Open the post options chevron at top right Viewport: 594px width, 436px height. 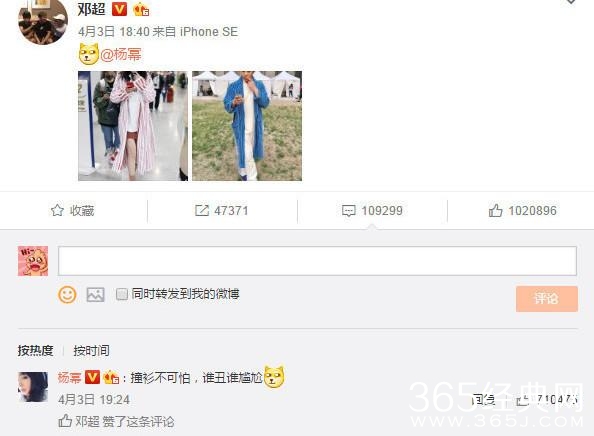coord(571,2)
